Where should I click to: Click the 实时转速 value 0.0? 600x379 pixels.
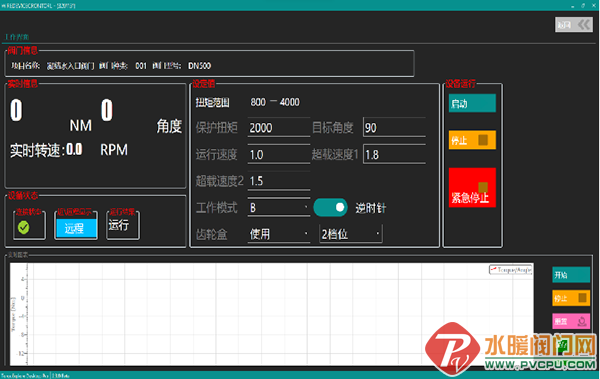pyautogui.click(x=74, y=150)
